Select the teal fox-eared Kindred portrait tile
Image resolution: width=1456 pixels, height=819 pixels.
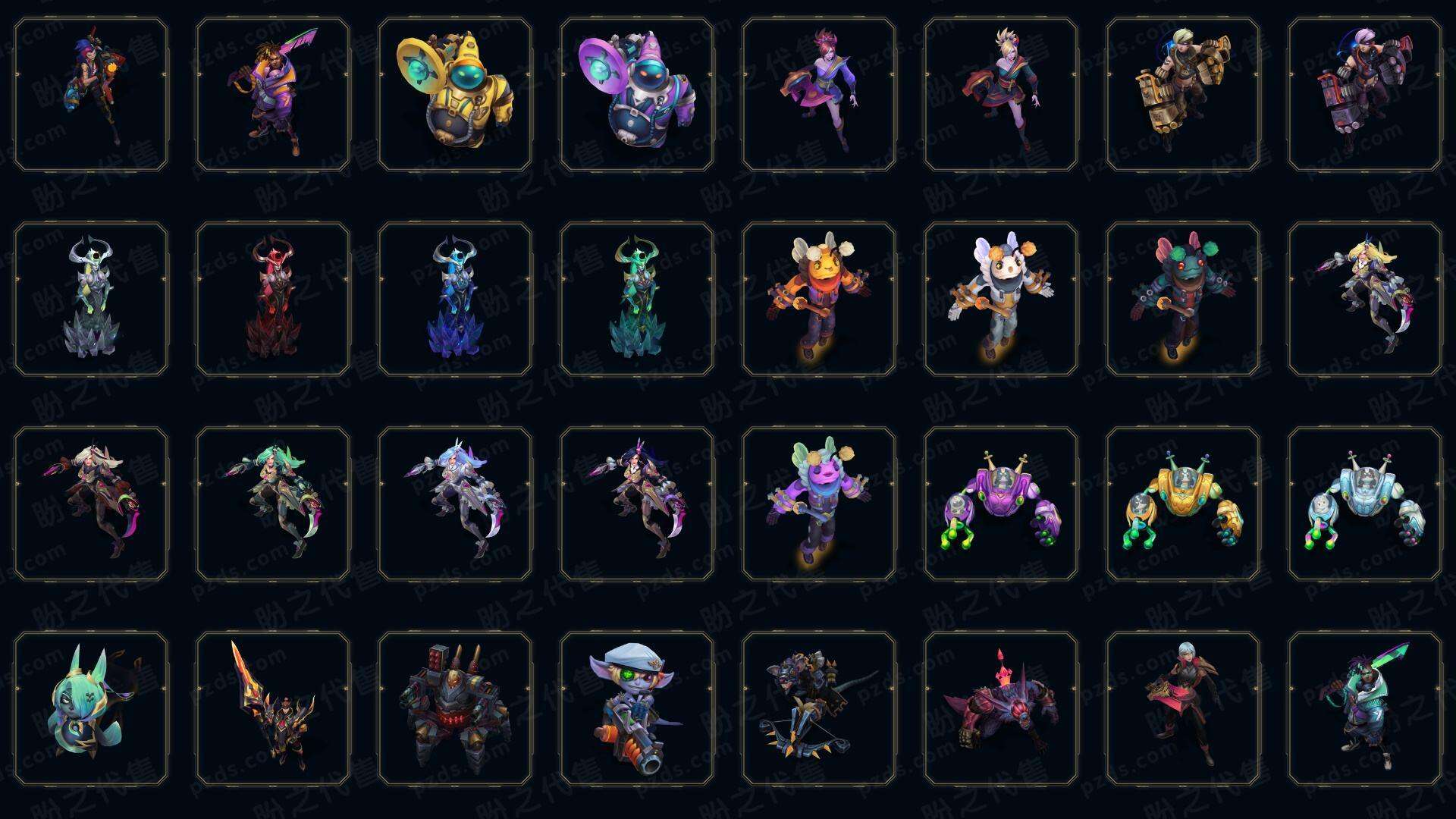91,708
